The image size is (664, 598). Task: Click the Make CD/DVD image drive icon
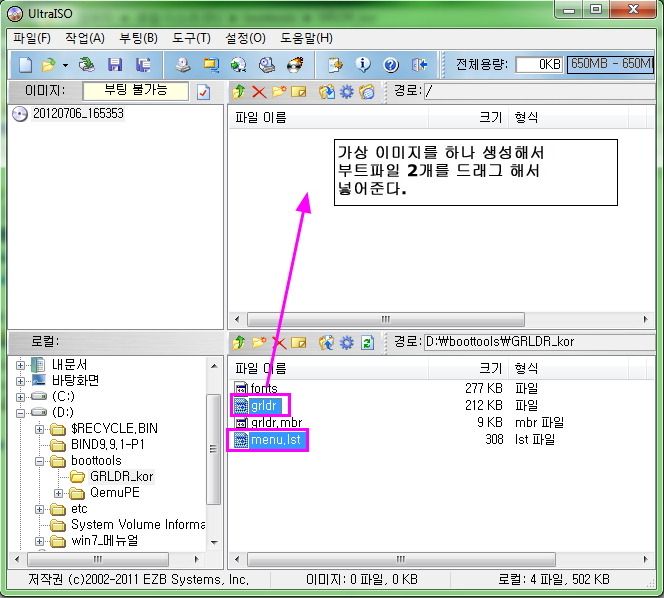[x=183, y=65]
